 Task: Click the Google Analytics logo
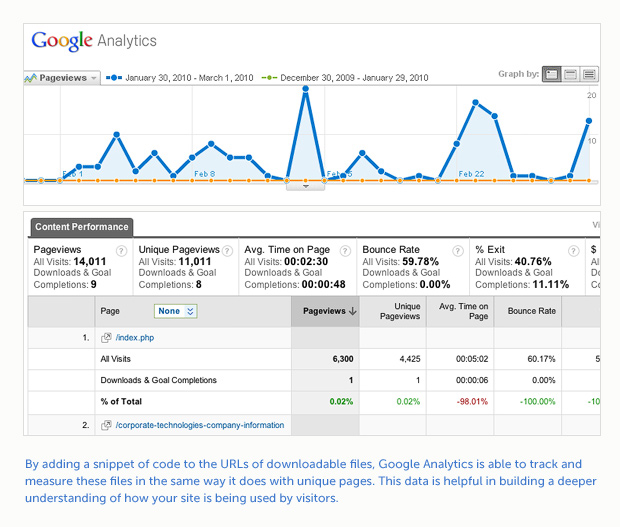(x=94, y=41)
